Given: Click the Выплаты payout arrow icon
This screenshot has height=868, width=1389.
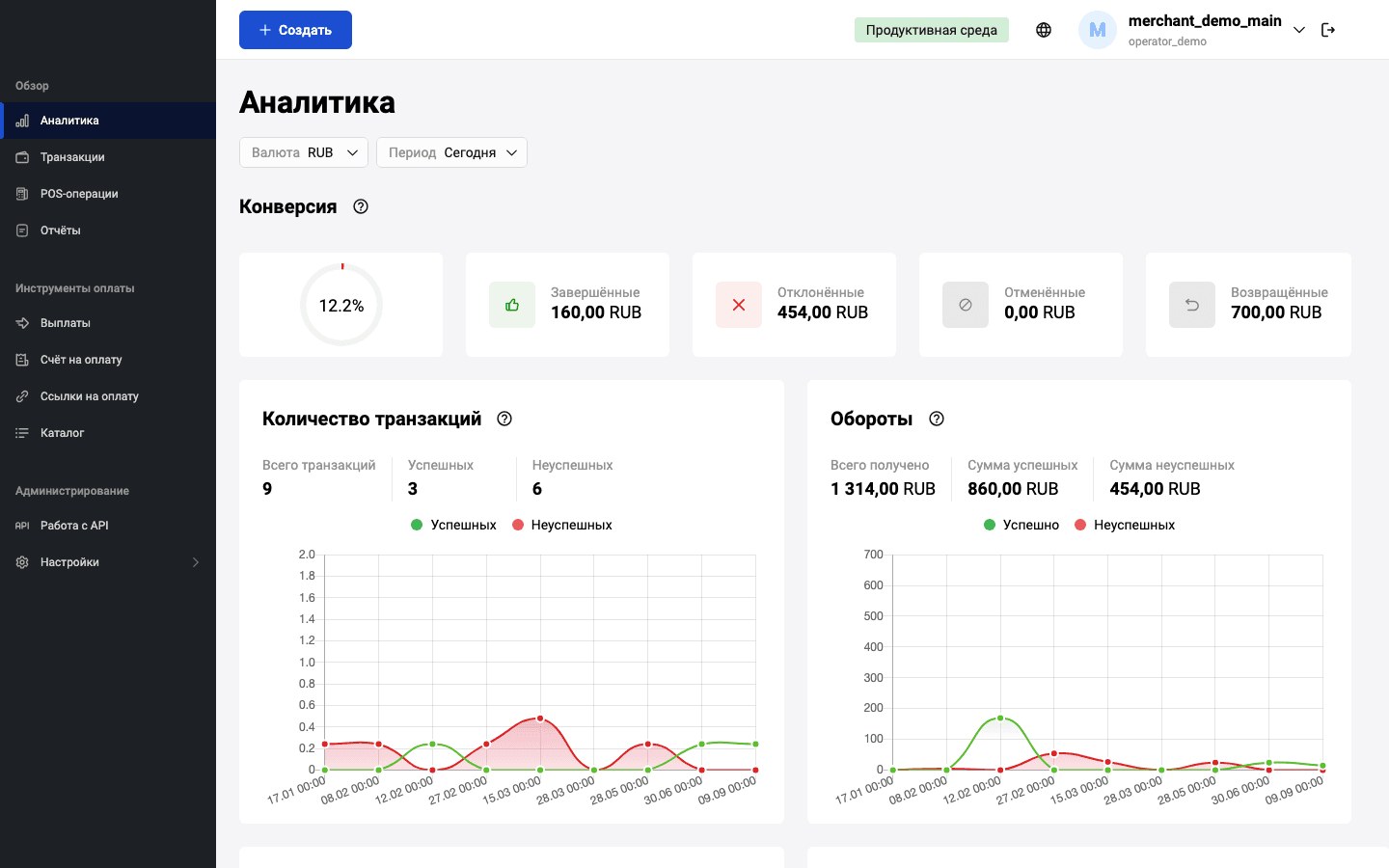Looking at the screenshot, I should pyautogui.click(x=22, y=323).
